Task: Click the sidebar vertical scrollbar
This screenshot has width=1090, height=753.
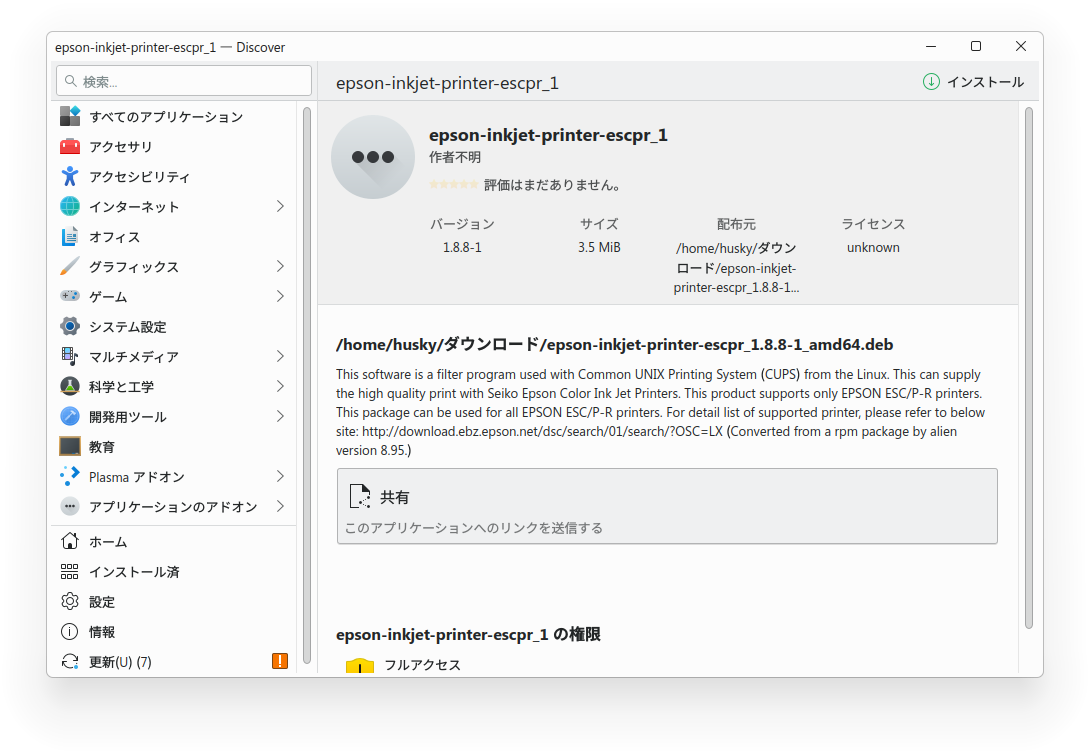Action: (307, 386)
